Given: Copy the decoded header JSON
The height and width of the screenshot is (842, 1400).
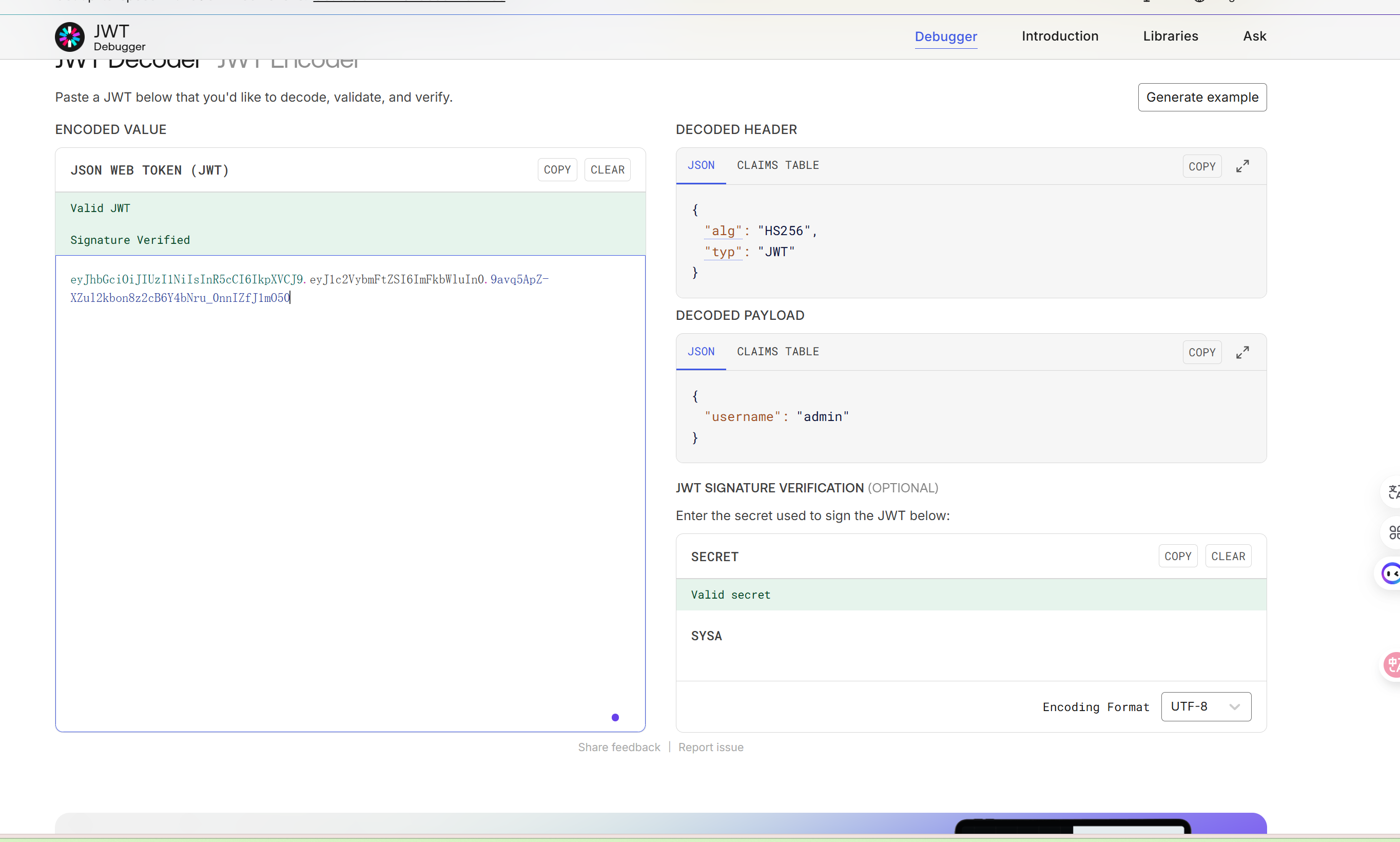Looking at the screenshot, I should click(1201, 166).
